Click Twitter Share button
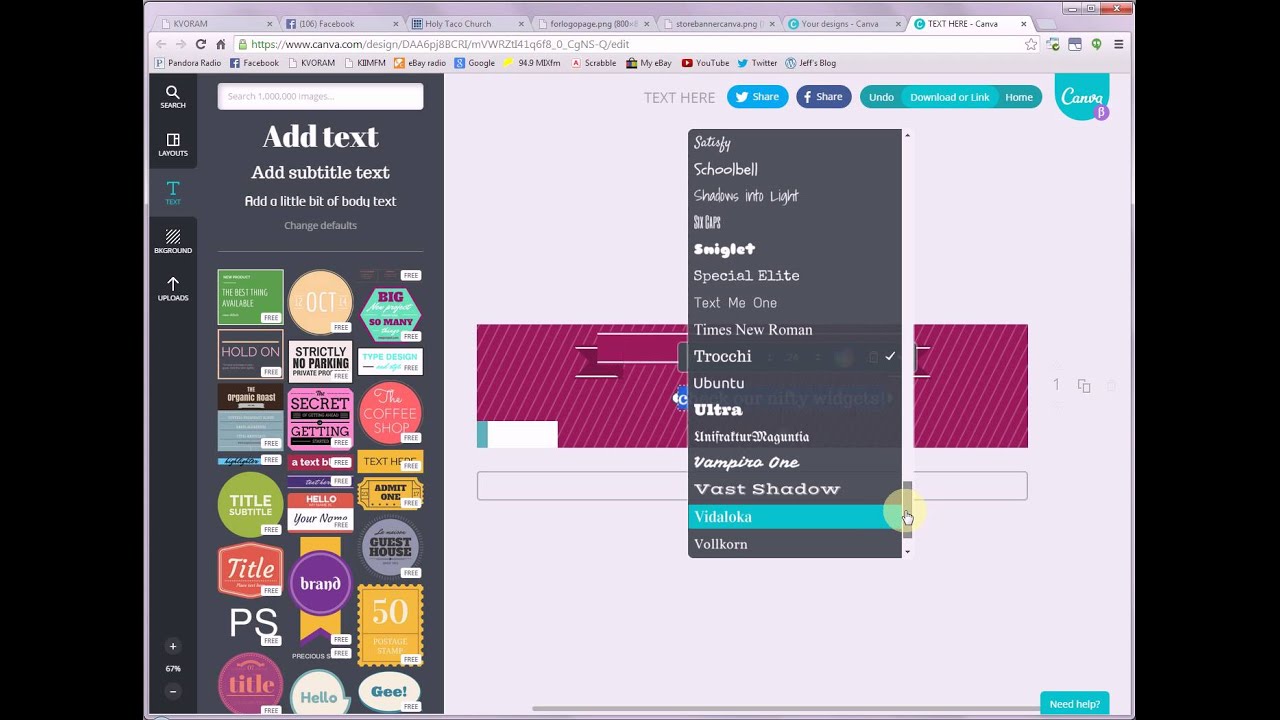This screenshot has width=1280, height=720. point(757,97)
